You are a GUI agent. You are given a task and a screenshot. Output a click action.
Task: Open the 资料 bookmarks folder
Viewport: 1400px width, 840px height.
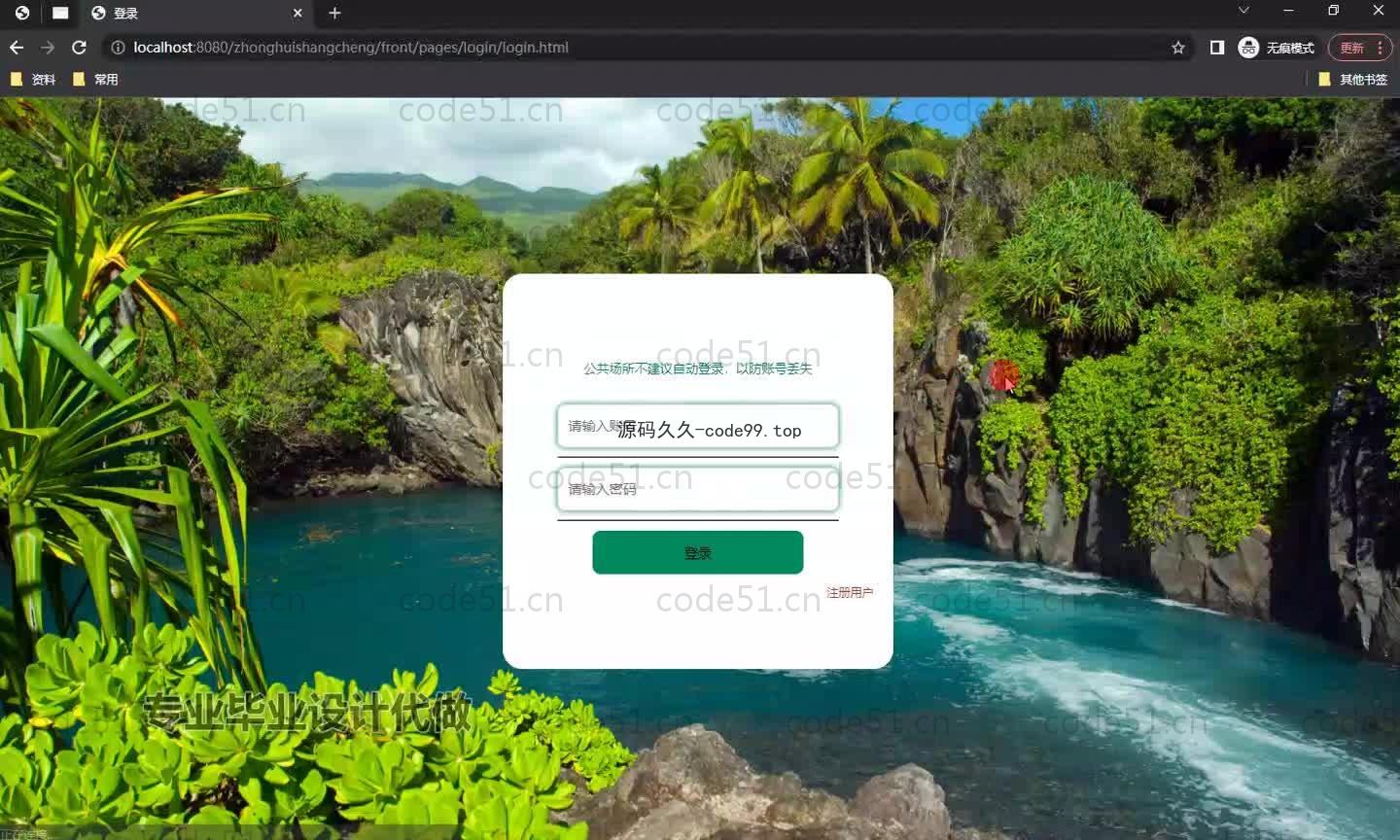point(33,80)
